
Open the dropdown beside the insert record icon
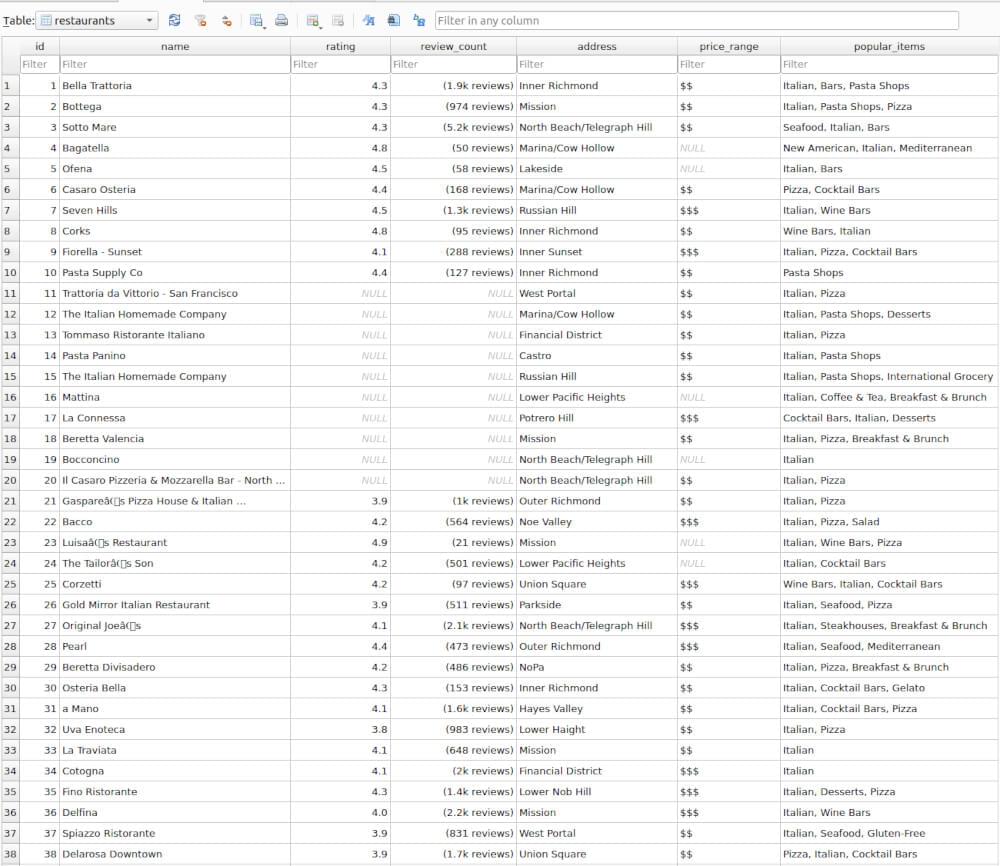pos(320,25)
